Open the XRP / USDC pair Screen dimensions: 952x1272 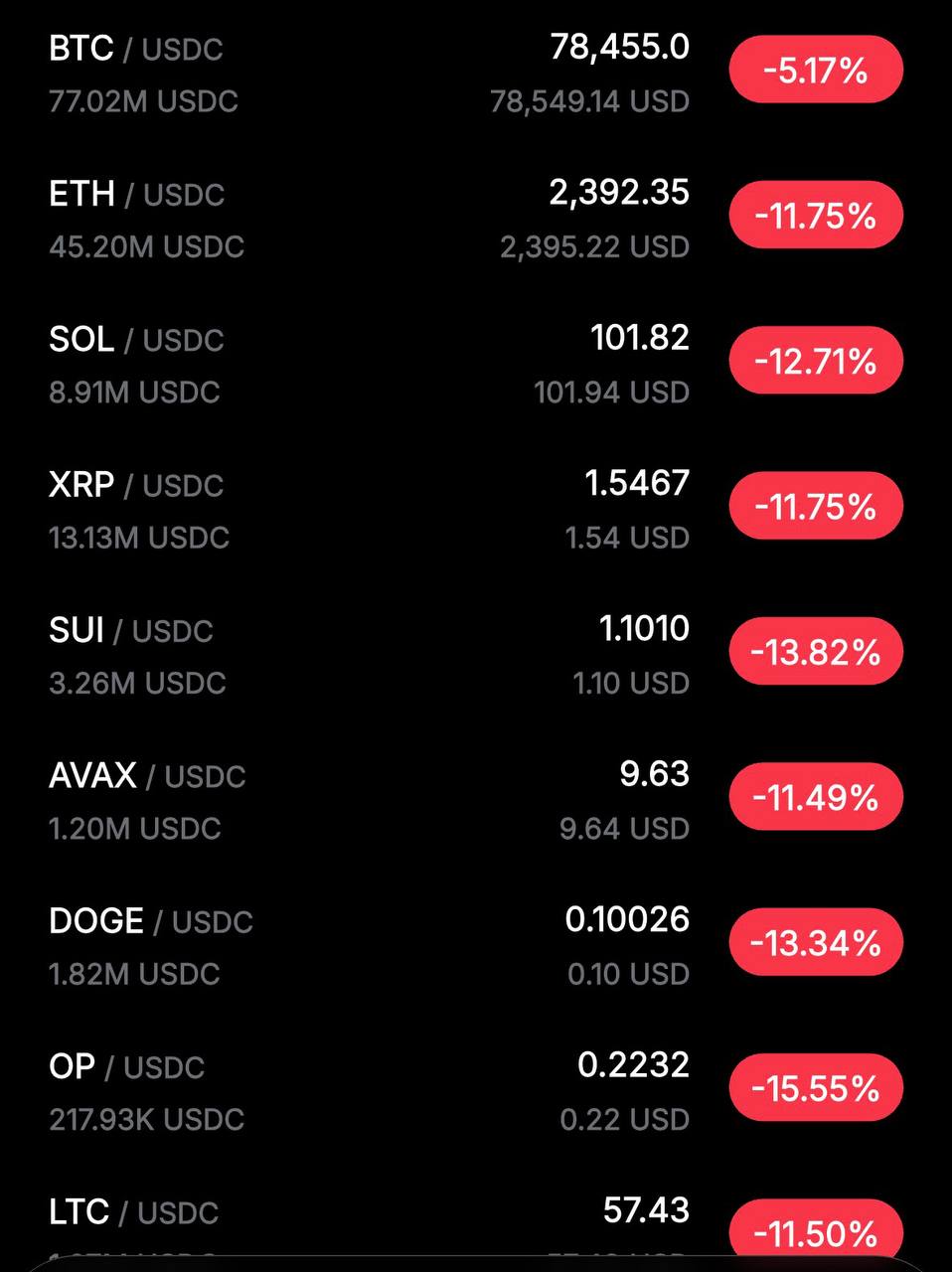(136, 485)
